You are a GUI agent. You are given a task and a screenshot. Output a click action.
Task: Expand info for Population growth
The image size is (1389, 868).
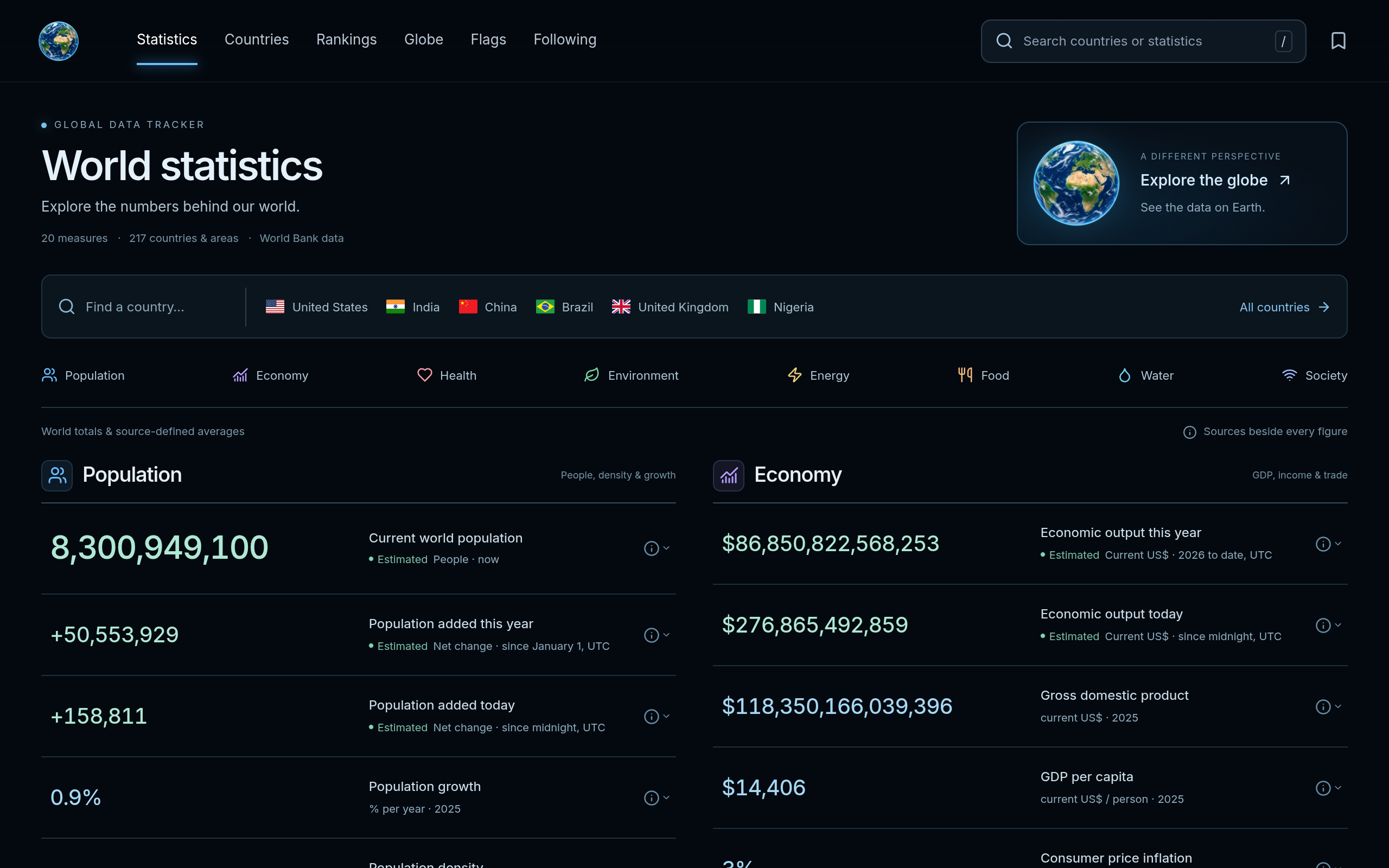[x=657, y=798]
